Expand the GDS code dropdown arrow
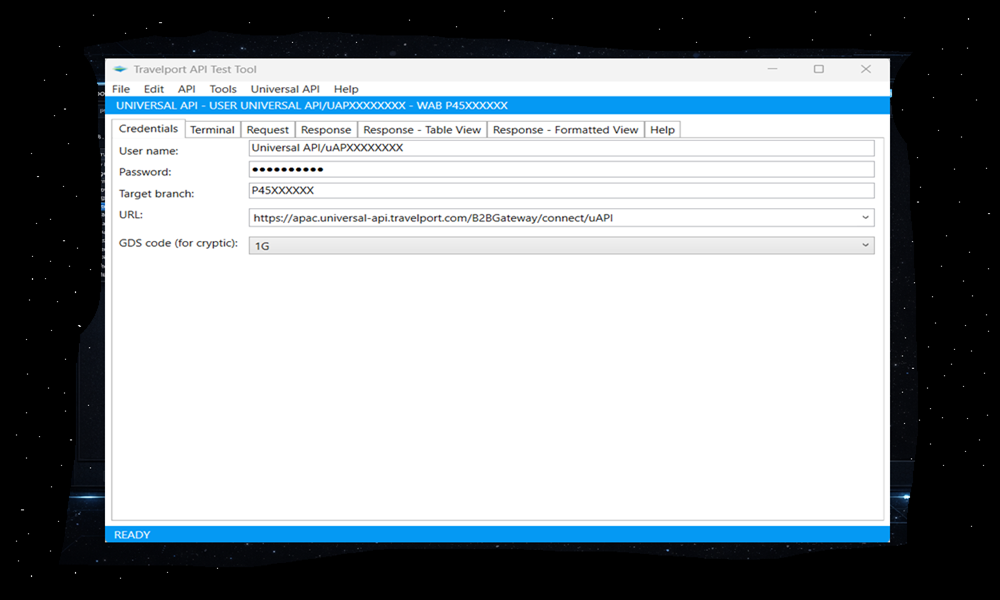This screenshot has height=600, width=1000. pyautogui.click(x=865, y=245)
